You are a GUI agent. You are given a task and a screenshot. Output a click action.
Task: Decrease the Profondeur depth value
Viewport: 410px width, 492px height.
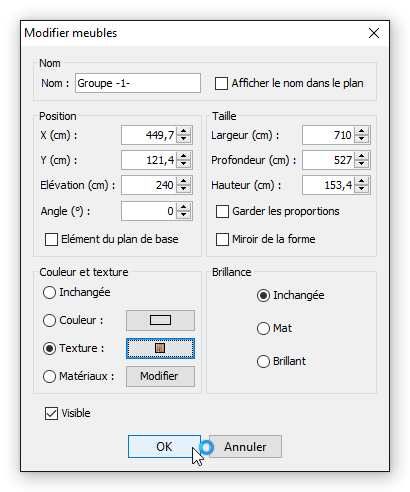(361, 164)
